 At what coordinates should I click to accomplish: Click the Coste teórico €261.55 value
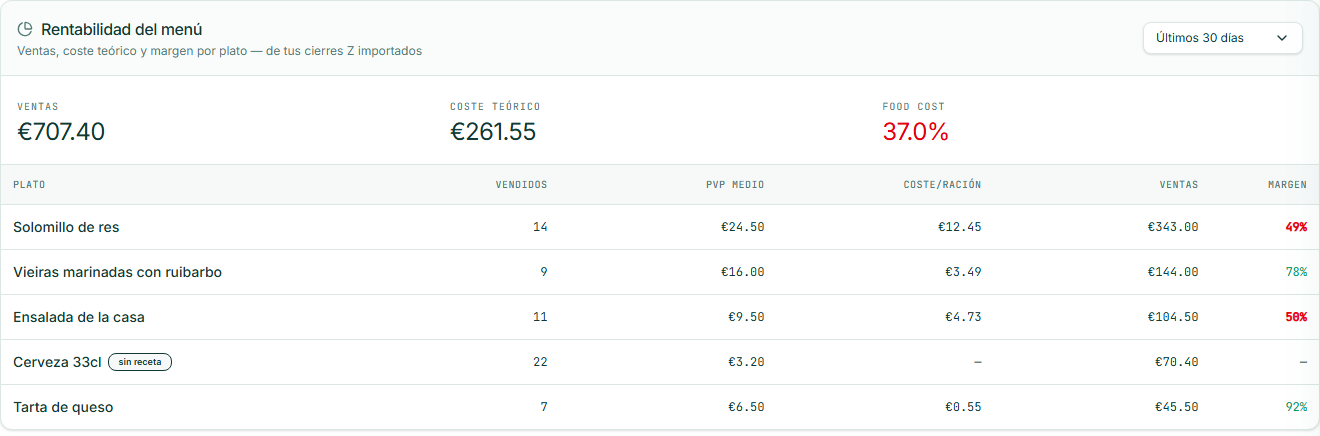click(x=493, y=131)
